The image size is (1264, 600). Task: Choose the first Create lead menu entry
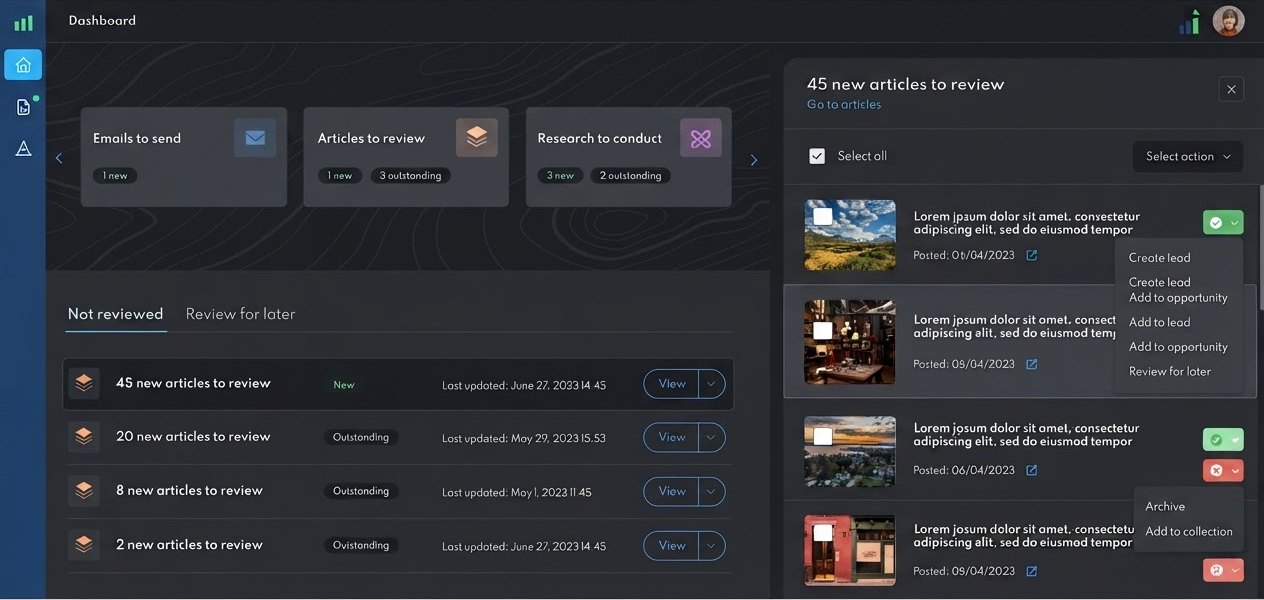tap(1159, 257)
